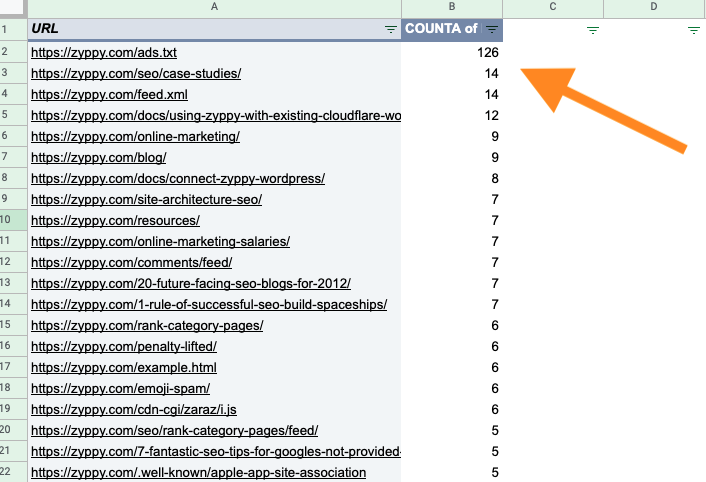Viewport: 706px width, 482px height.
Task: Select column C header
Action: (x=553, y=7)
